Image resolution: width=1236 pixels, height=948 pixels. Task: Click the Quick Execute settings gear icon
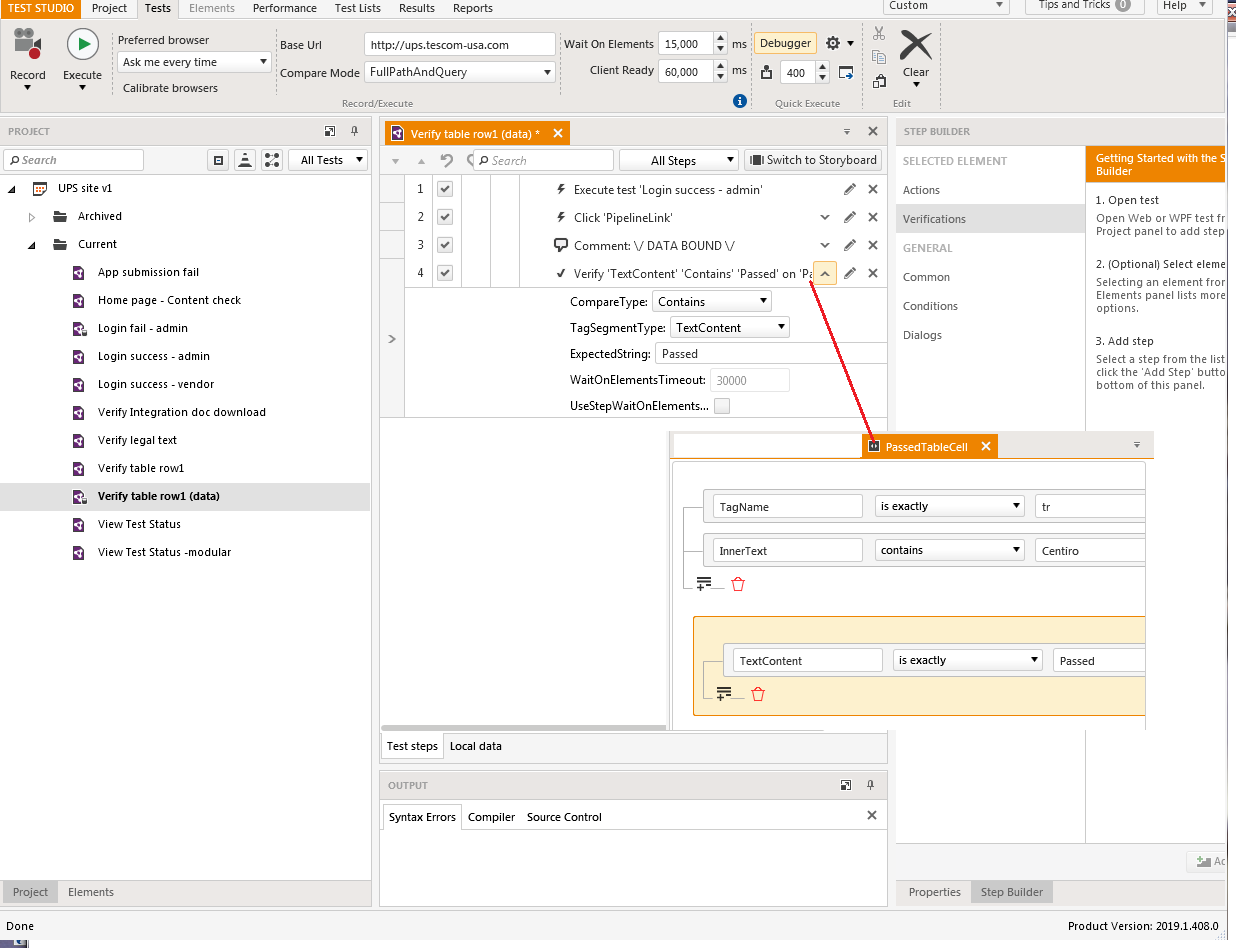click(x=833, y=43)
